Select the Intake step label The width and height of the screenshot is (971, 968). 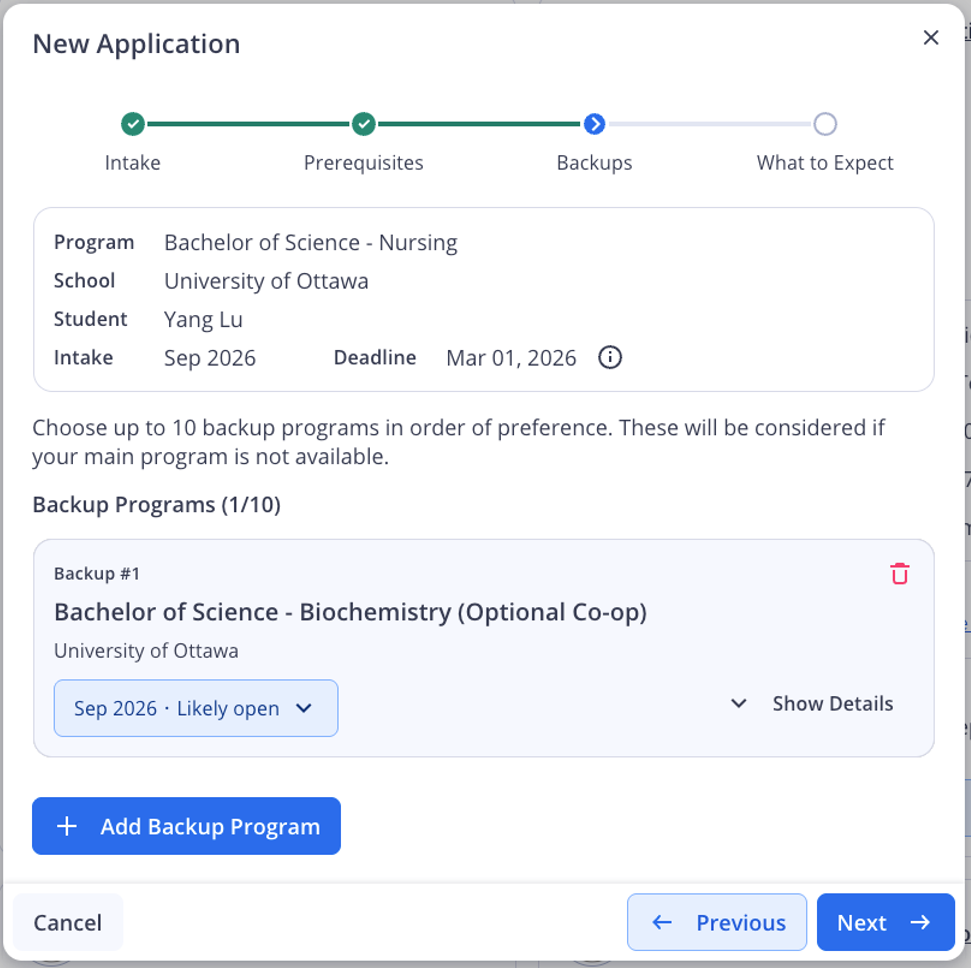133,162
